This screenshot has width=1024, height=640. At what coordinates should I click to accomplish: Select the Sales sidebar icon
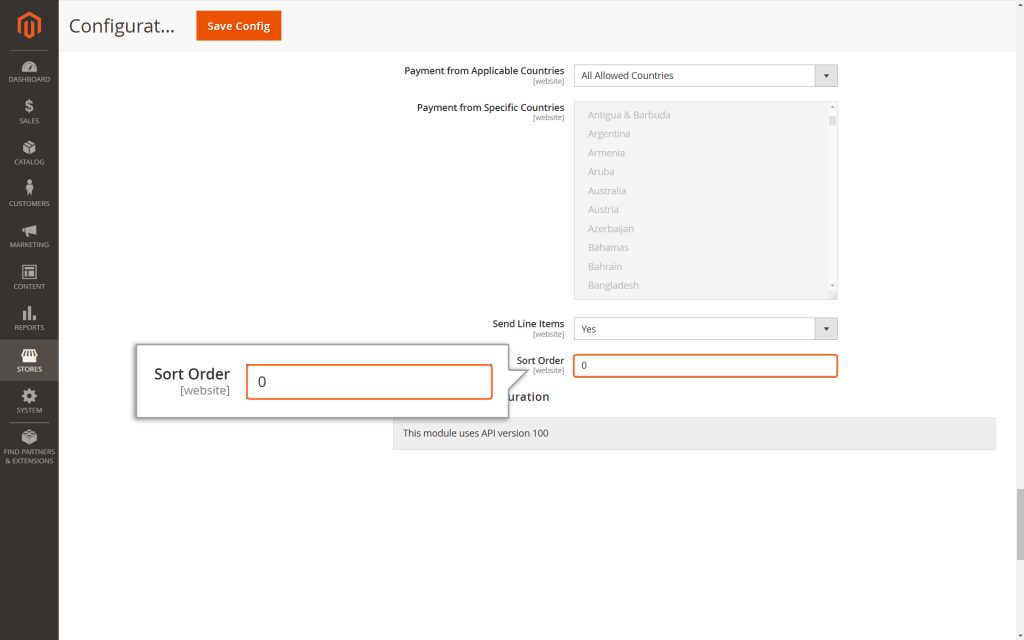pos(29,106)
